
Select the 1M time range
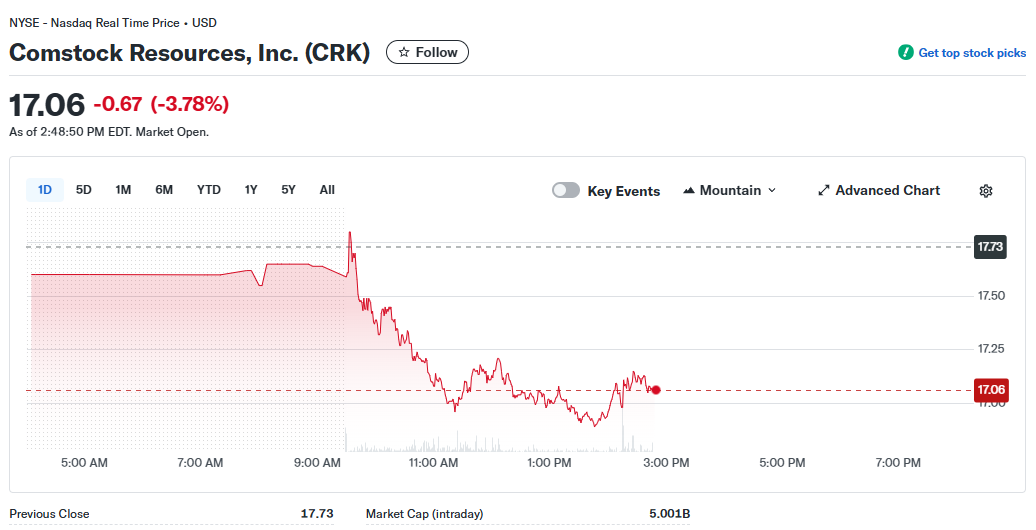[123, 190]
